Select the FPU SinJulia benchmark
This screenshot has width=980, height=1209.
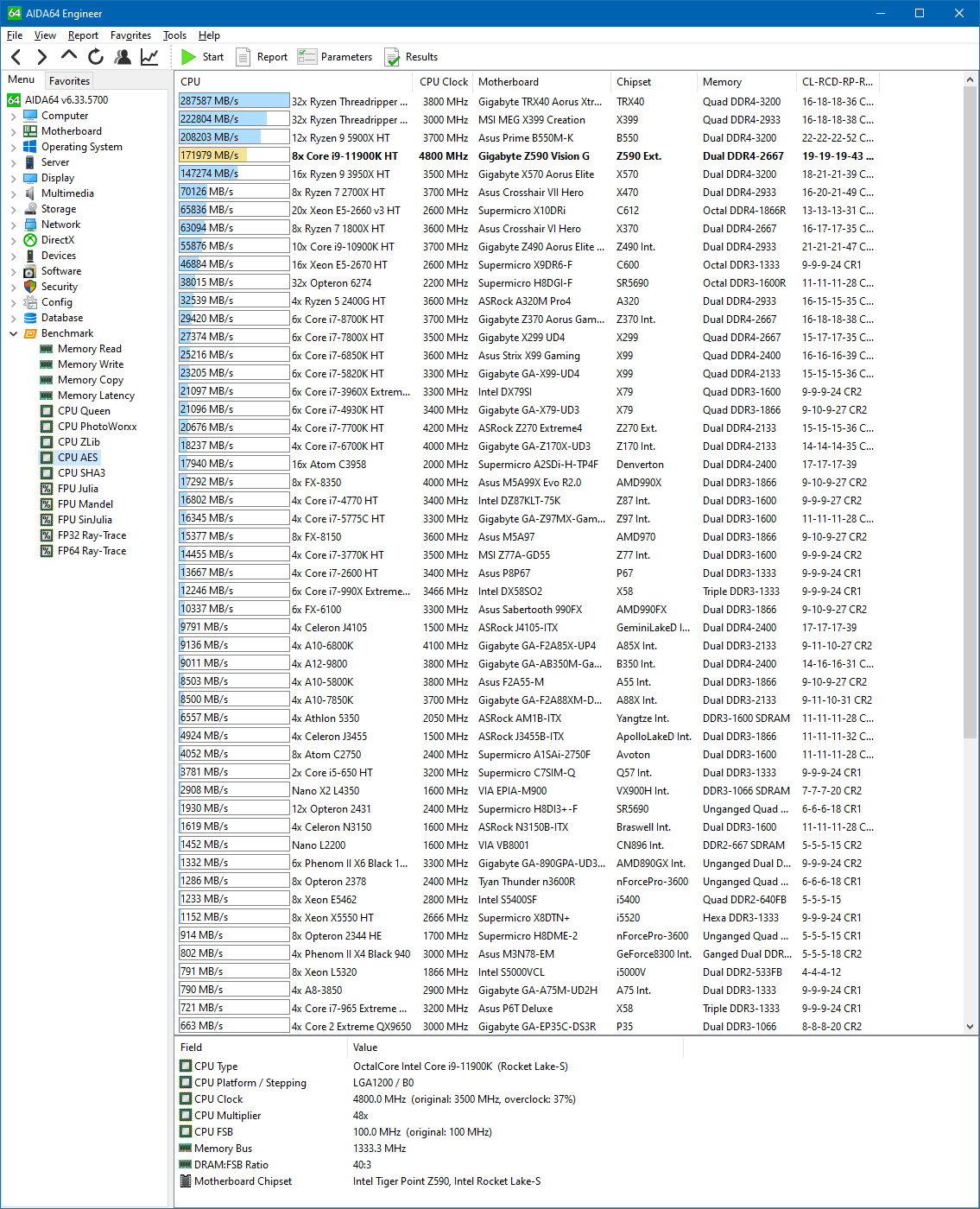[85, 520]
